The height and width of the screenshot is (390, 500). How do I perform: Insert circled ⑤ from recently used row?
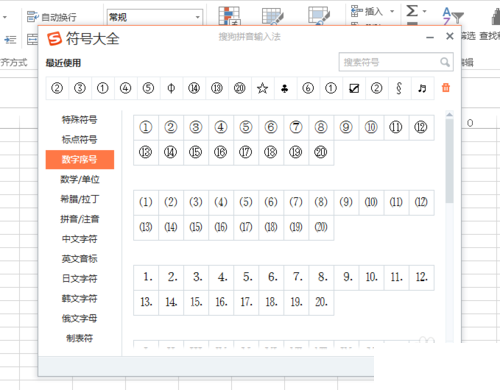click(x=148, y=88)
